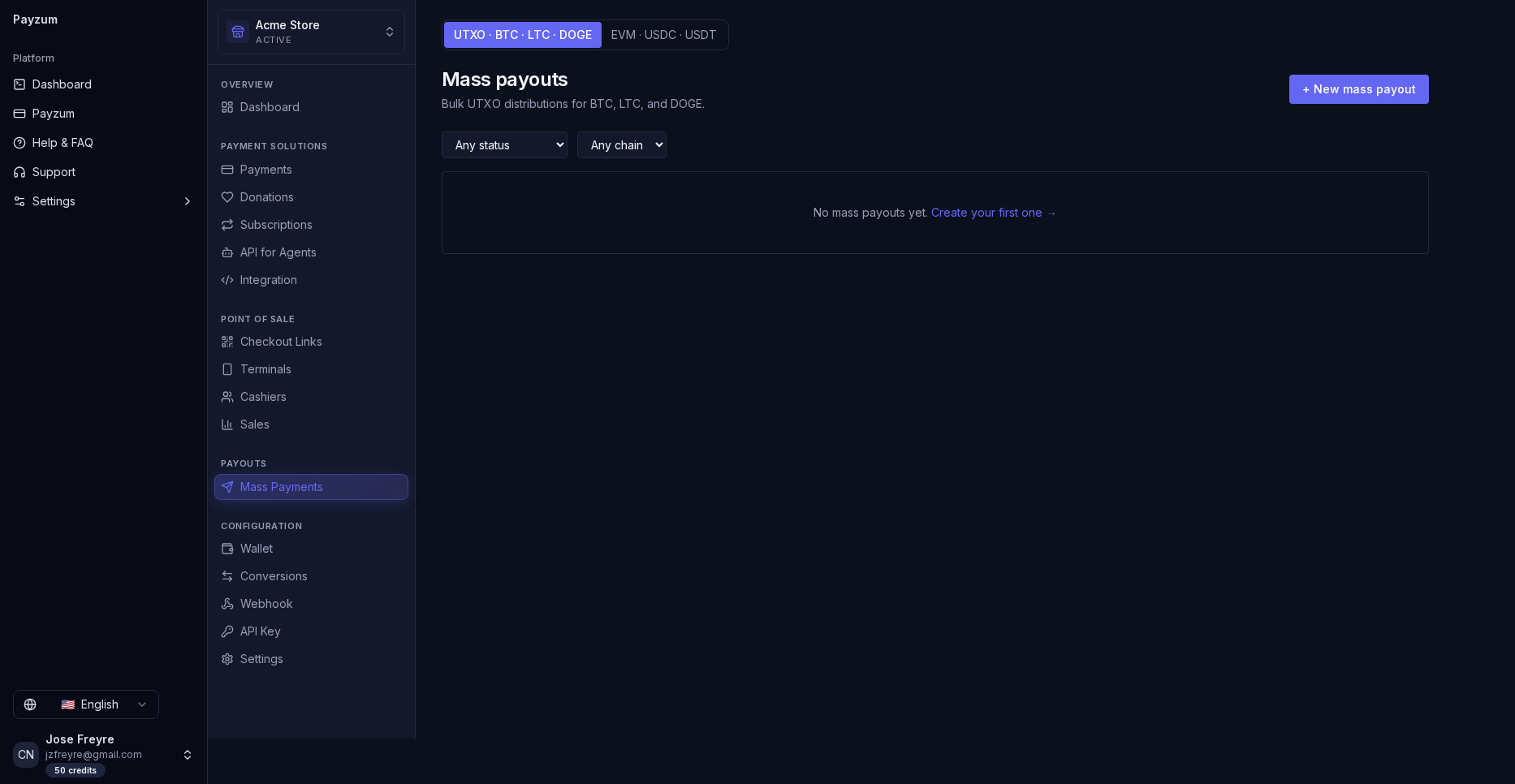
Task: Click the Webhook icon
Action: coord(227,604)
